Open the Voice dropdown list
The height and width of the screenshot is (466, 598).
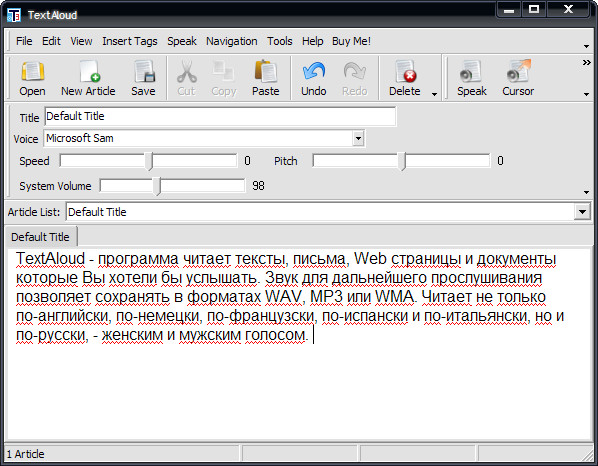(x=358, y=138)
